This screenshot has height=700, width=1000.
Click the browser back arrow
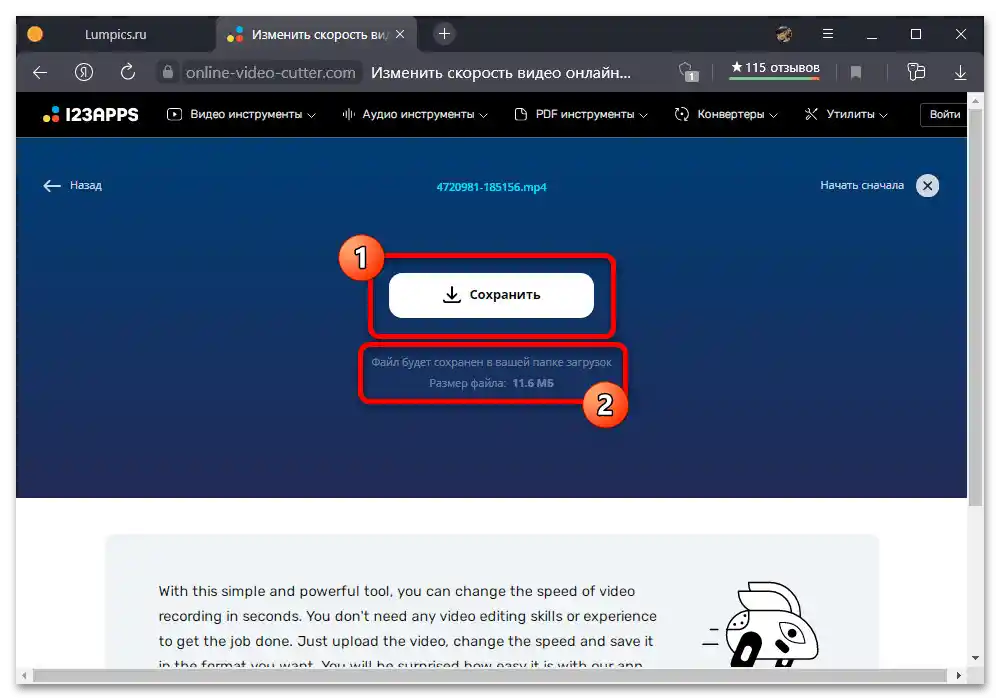[40, 73]
